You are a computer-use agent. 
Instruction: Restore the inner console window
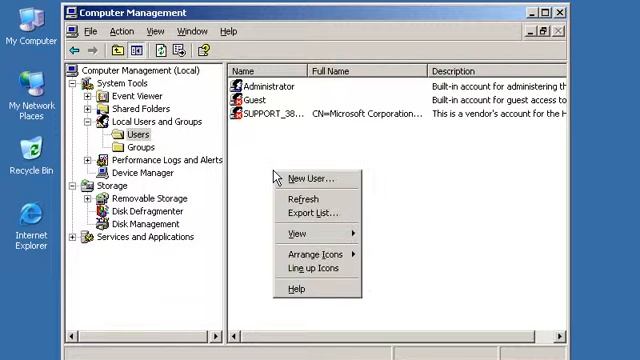(543, 31)
